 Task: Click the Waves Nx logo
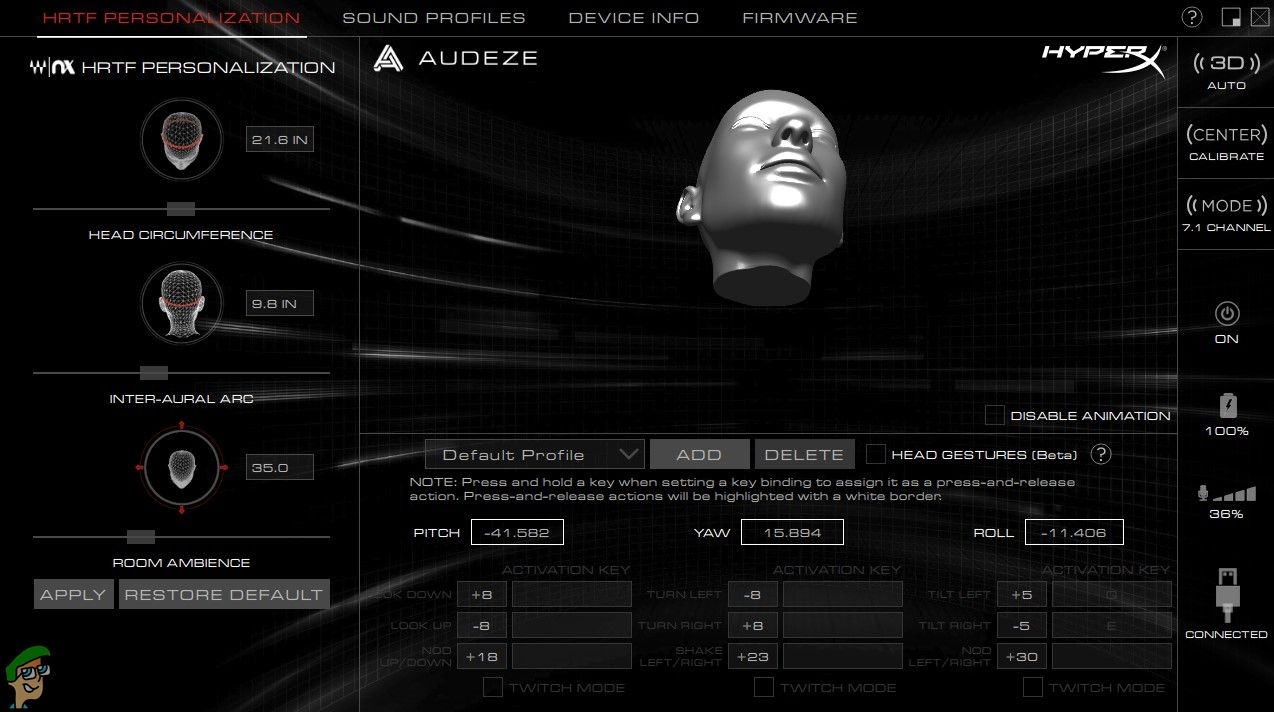[x=53, y=67]
